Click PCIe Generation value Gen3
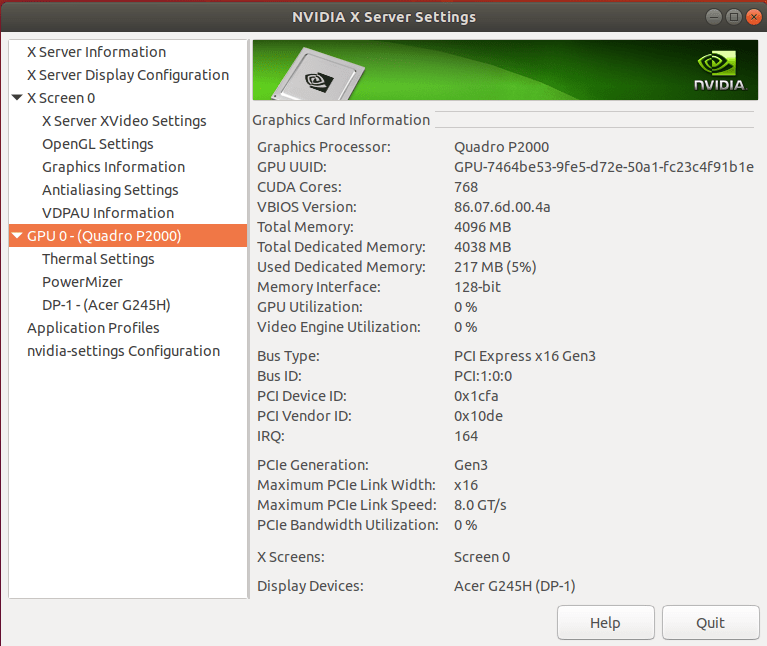 coord(471,465)
